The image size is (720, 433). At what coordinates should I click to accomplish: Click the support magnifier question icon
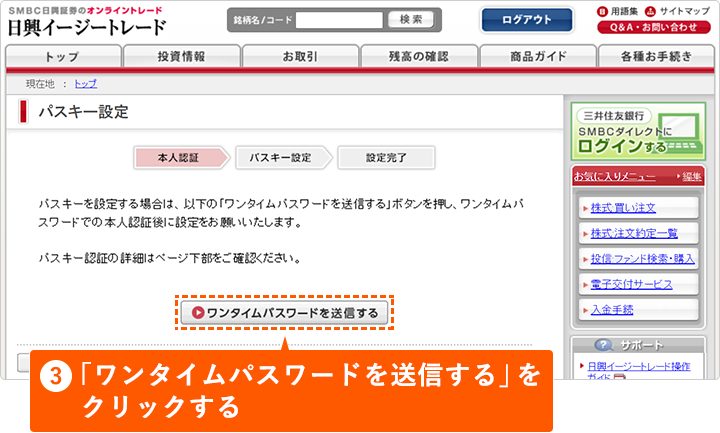click(604, 344)
